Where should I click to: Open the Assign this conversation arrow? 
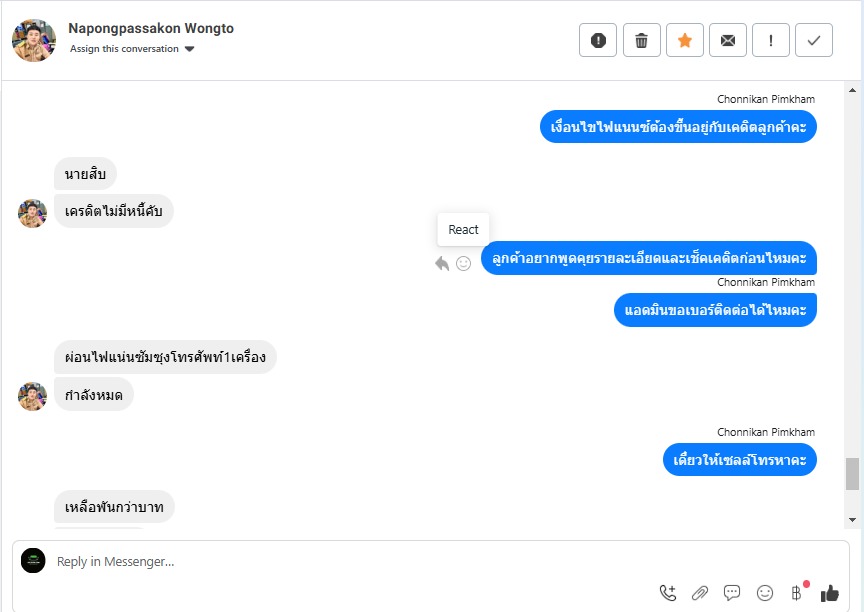pyautogui.click(x=190, y=49)
